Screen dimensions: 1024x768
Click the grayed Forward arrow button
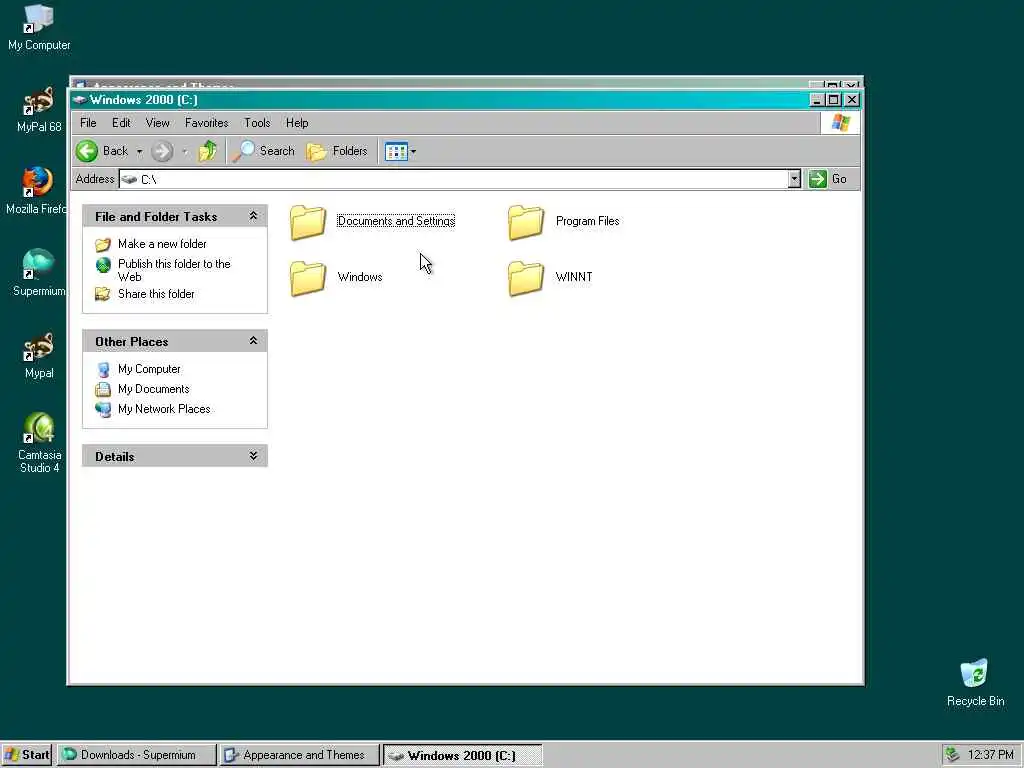coord(162,151)
